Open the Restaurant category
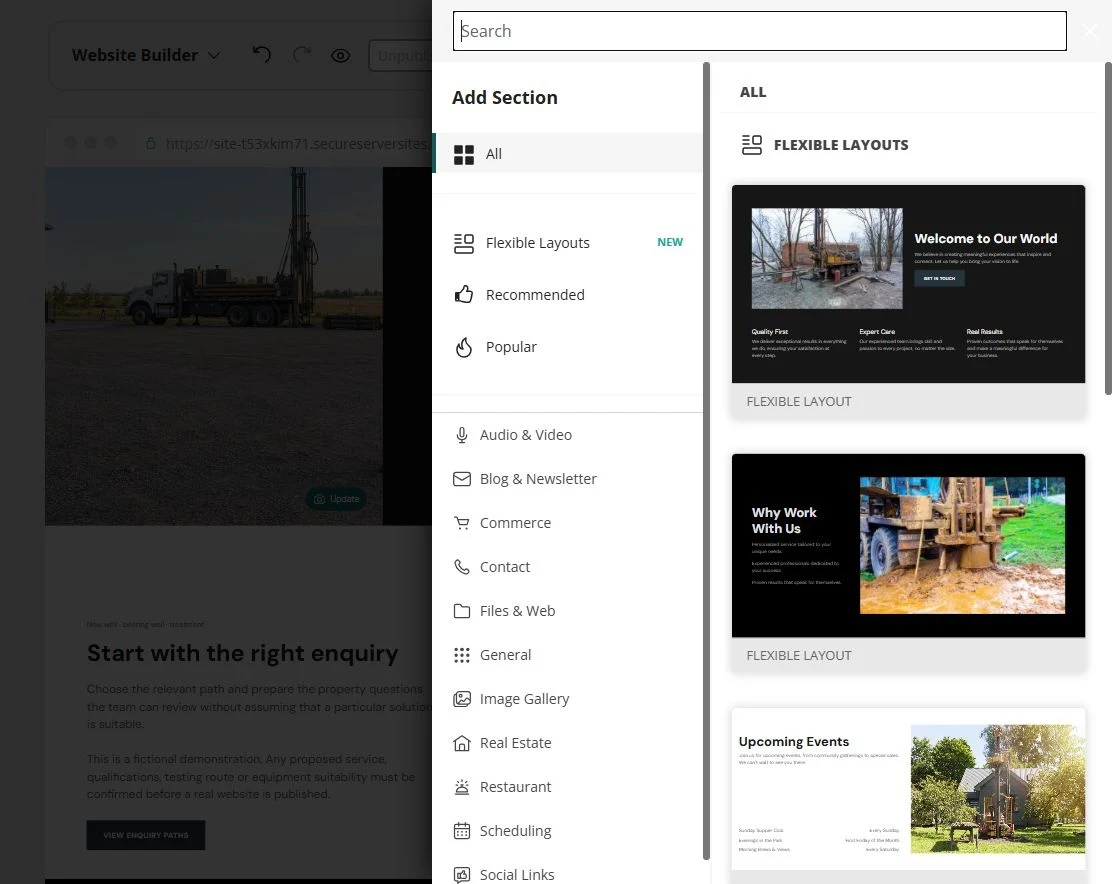Image resolution: width=1112 pixels, height=884 pixels. 567,787
